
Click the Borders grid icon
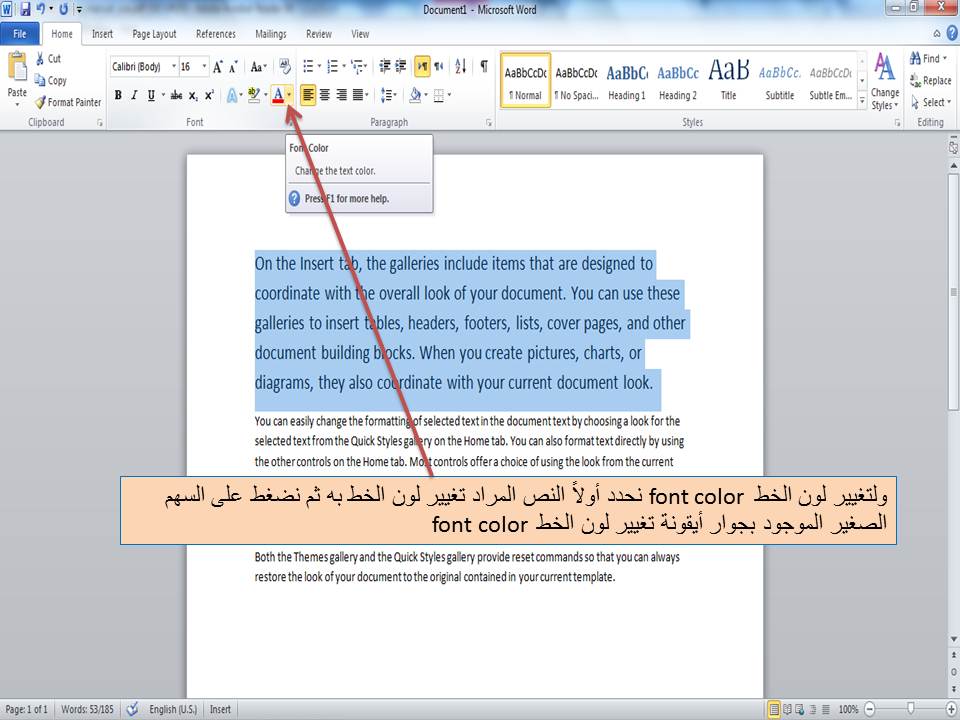click(438, 96)
